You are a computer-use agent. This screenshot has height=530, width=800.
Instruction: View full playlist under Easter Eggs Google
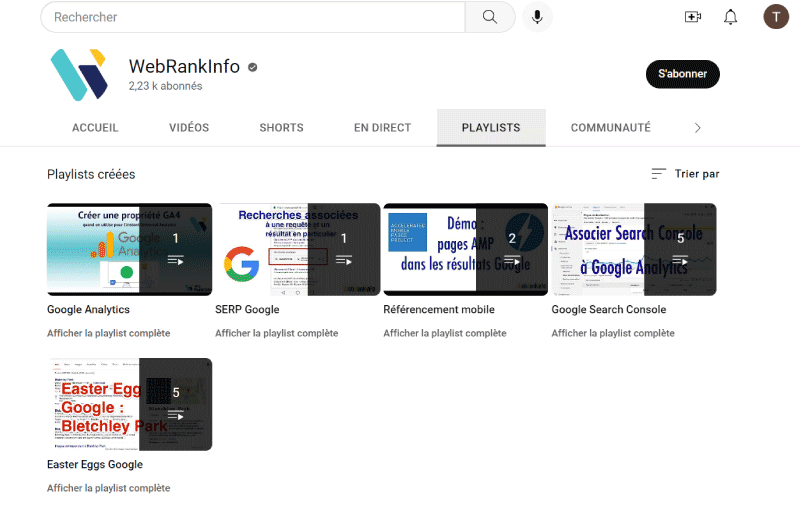109,488
